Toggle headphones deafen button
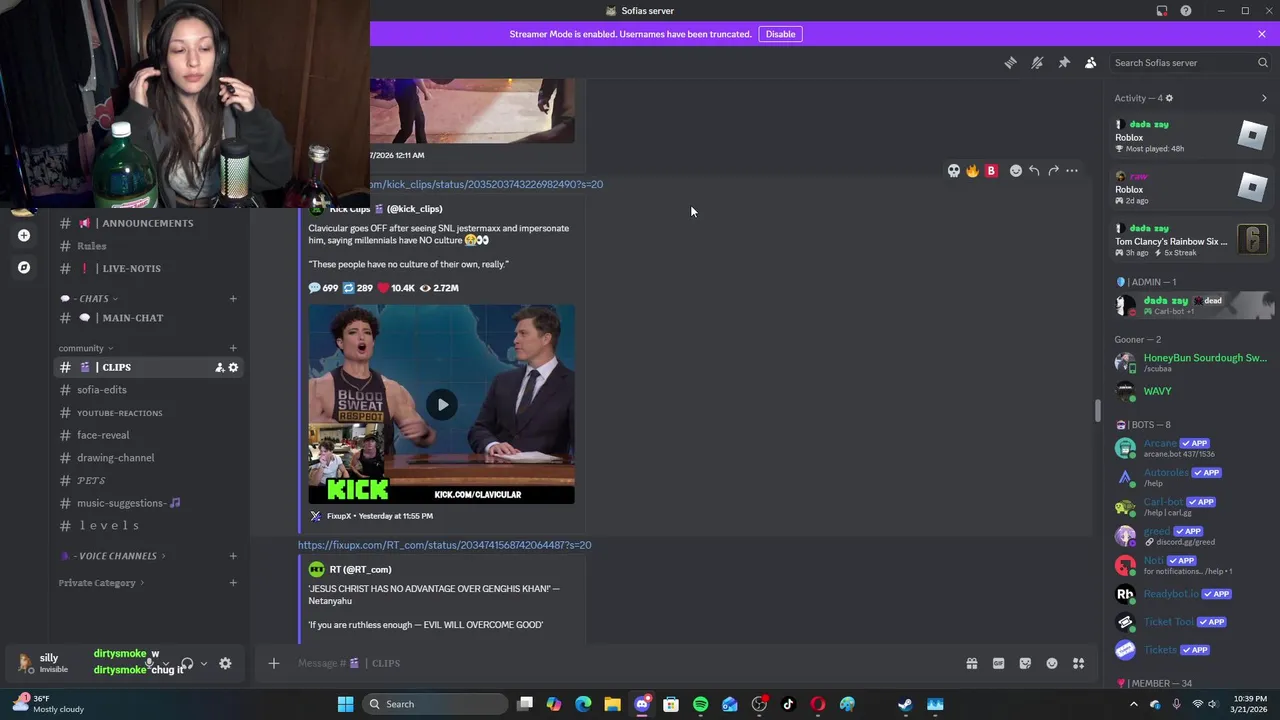 (187, 663)
